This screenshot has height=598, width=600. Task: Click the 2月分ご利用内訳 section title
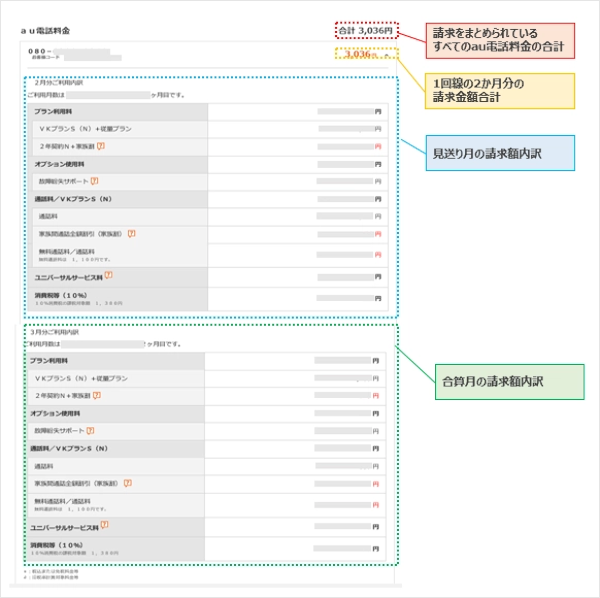[x=56, y=83]
